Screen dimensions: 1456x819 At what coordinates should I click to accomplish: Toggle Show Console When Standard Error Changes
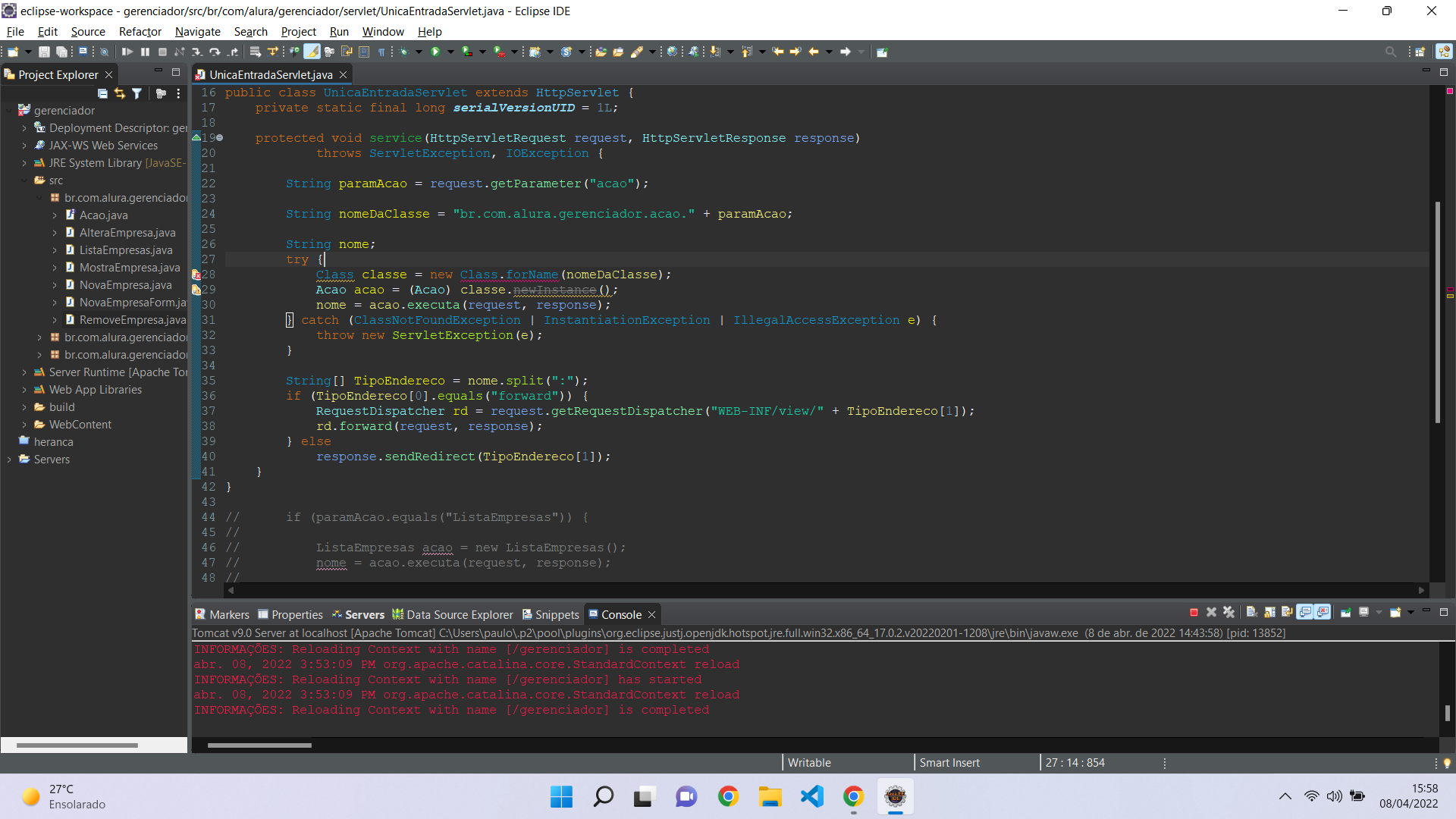1323,612
